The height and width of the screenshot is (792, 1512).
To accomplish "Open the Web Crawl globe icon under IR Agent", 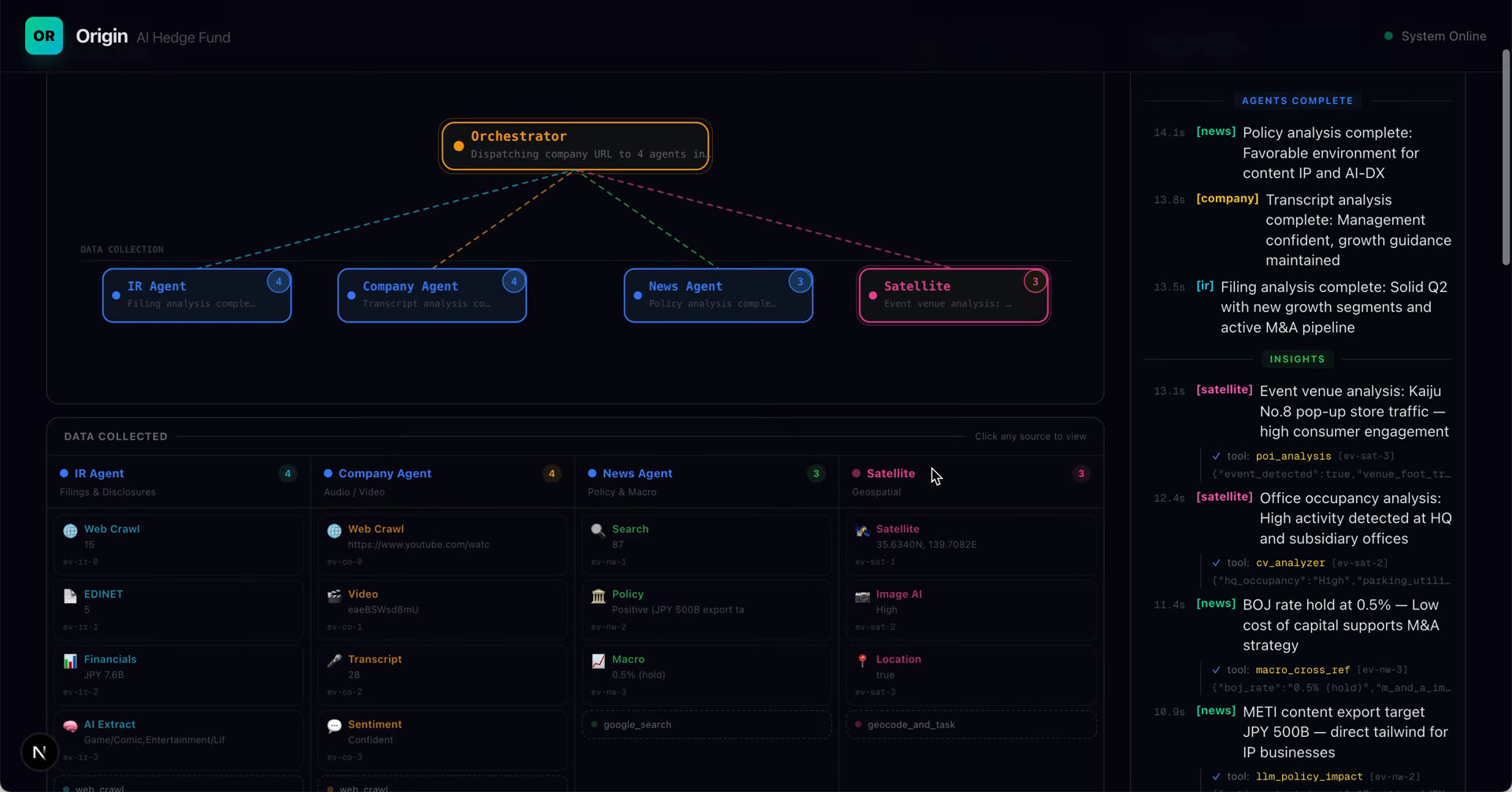I will 70,531.
